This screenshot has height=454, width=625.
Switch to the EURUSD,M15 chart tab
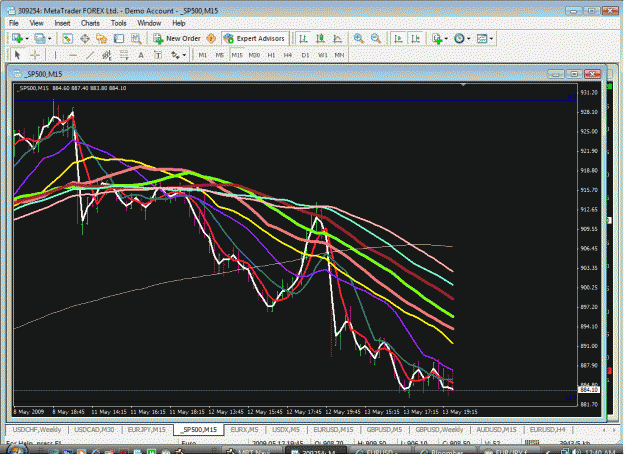[x=333, y=430]
